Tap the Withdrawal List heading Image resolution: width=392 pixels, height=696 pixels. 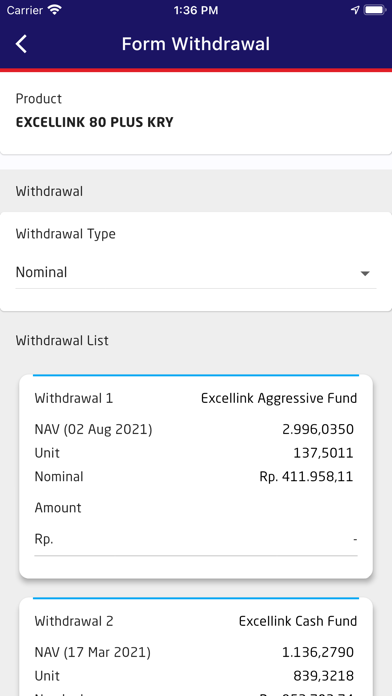pyautogui.click(x=62, y=340)
